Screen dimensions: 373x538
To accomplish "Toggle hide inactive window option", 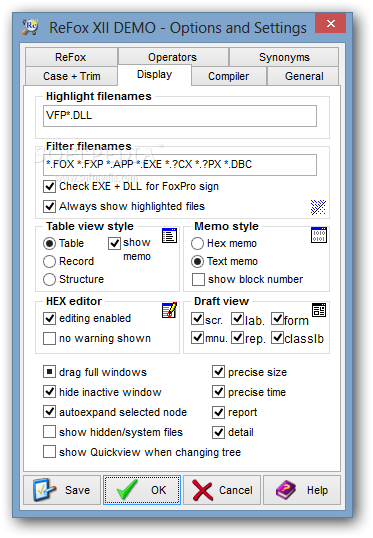I will (x=49, y=391).
